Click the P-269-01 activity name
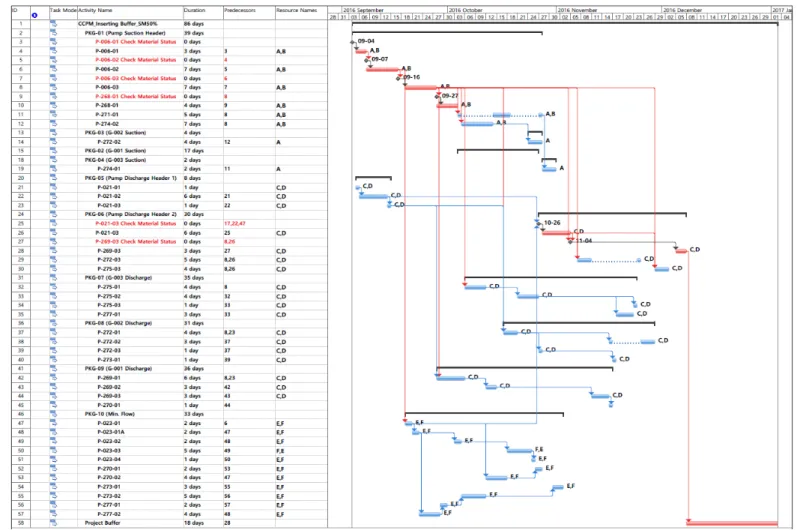This screenshot has width=797, height=530. [109, 378]
